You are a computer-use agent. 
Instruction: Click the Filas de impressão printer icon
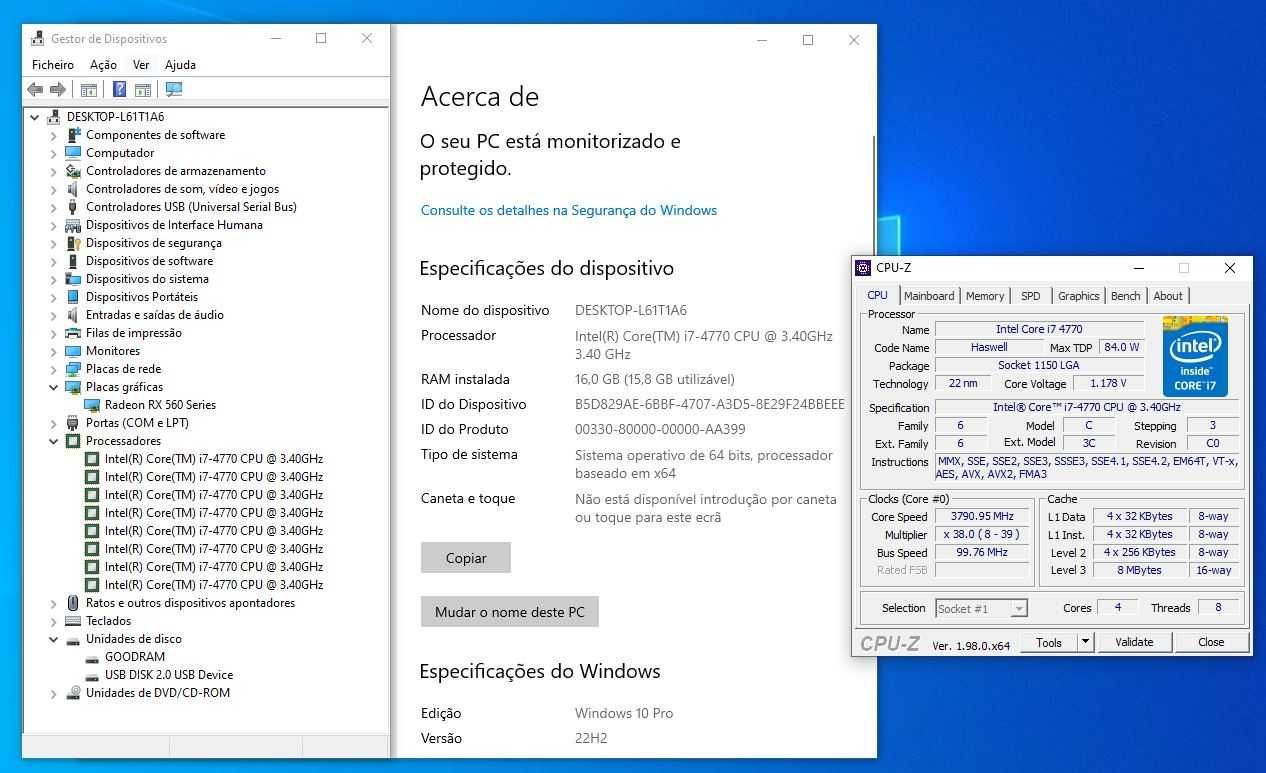pos(73,333)
